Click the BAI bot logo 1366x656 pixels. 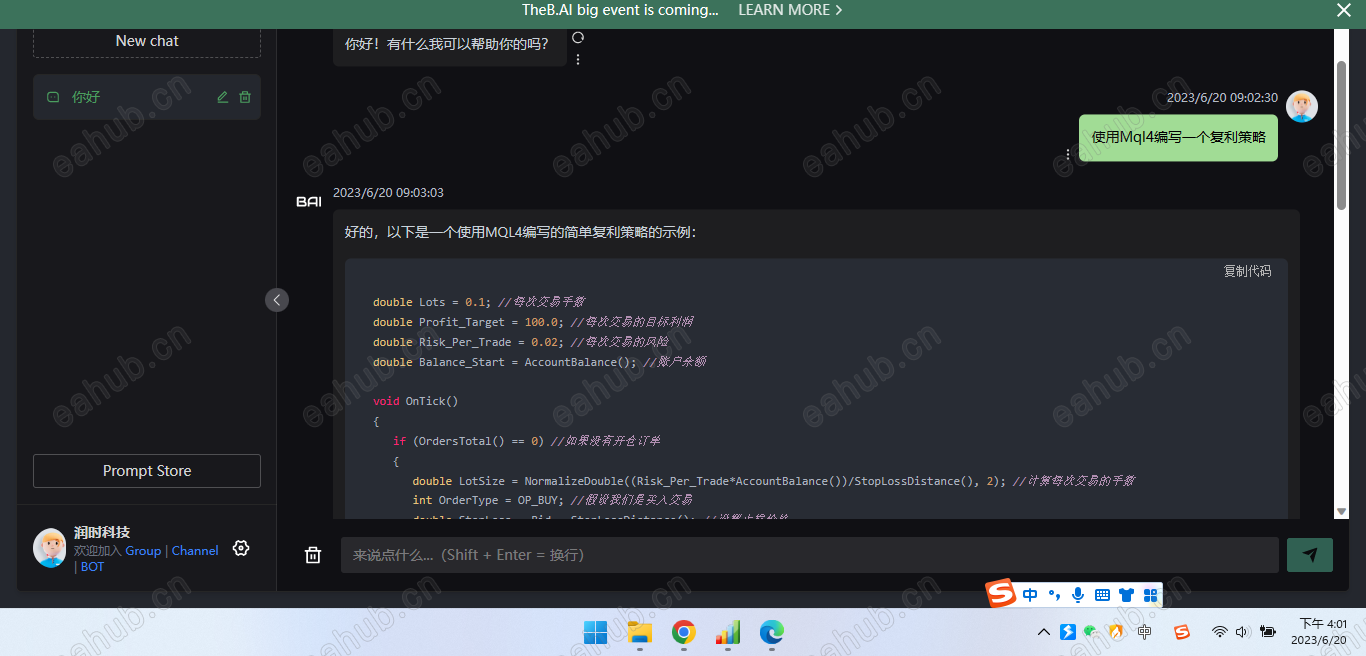(x=309, y=202)
